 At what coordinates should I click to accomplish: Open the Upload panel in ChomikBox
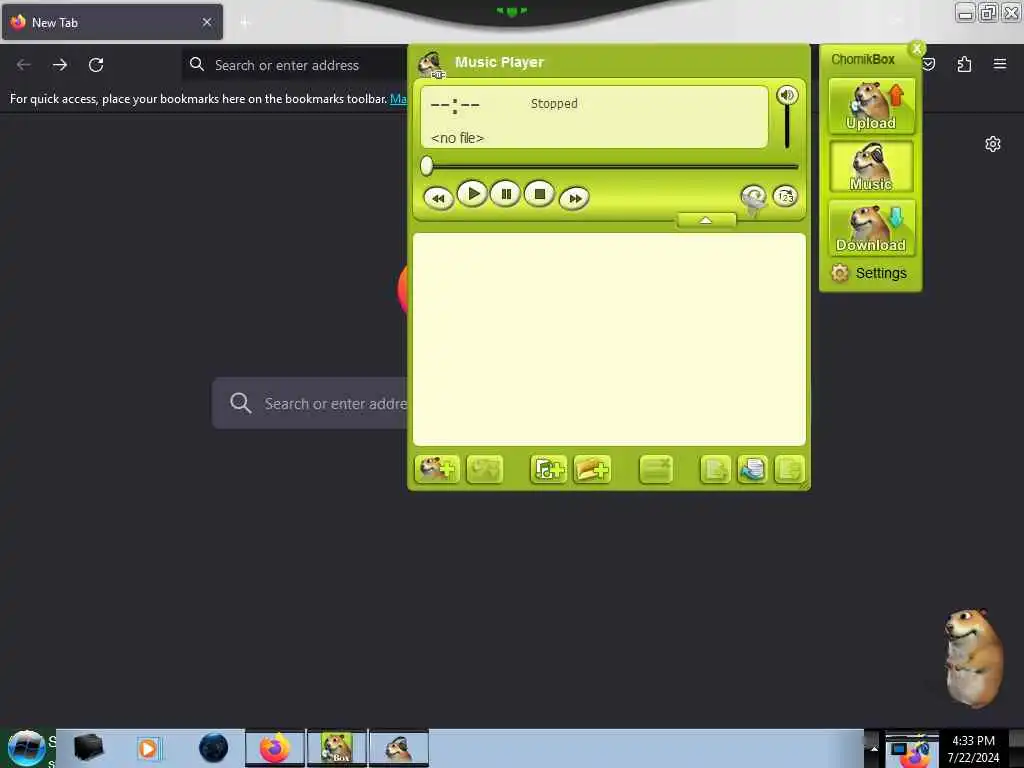(x=871, y=106)
